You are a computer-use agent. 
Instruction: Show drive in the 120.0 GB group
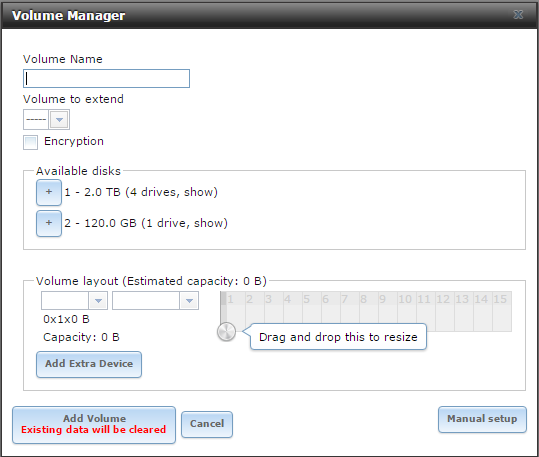(209, 223)
